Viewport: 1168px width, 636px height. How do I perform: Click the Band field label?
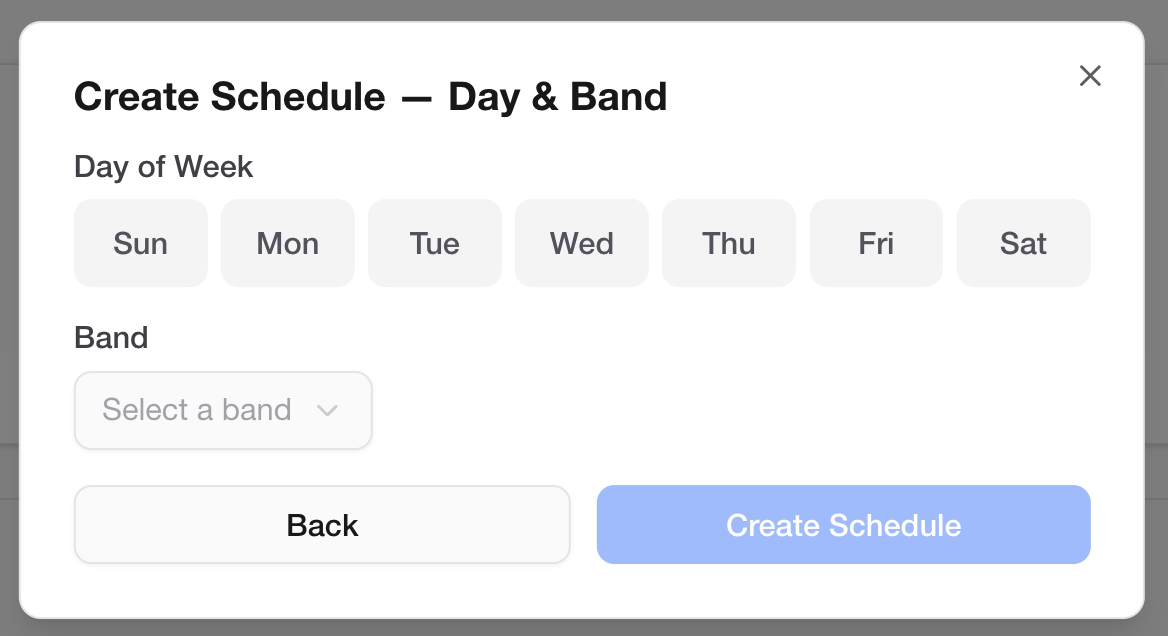coord(111,338)
